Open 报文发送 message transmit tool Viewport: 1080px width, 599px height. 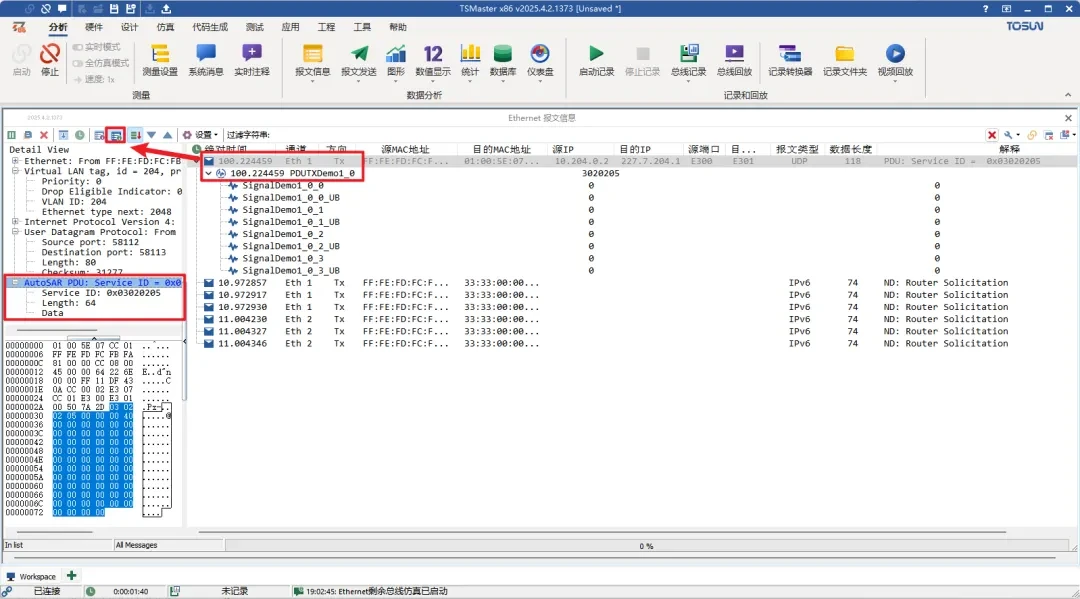[x=358, y=58]
